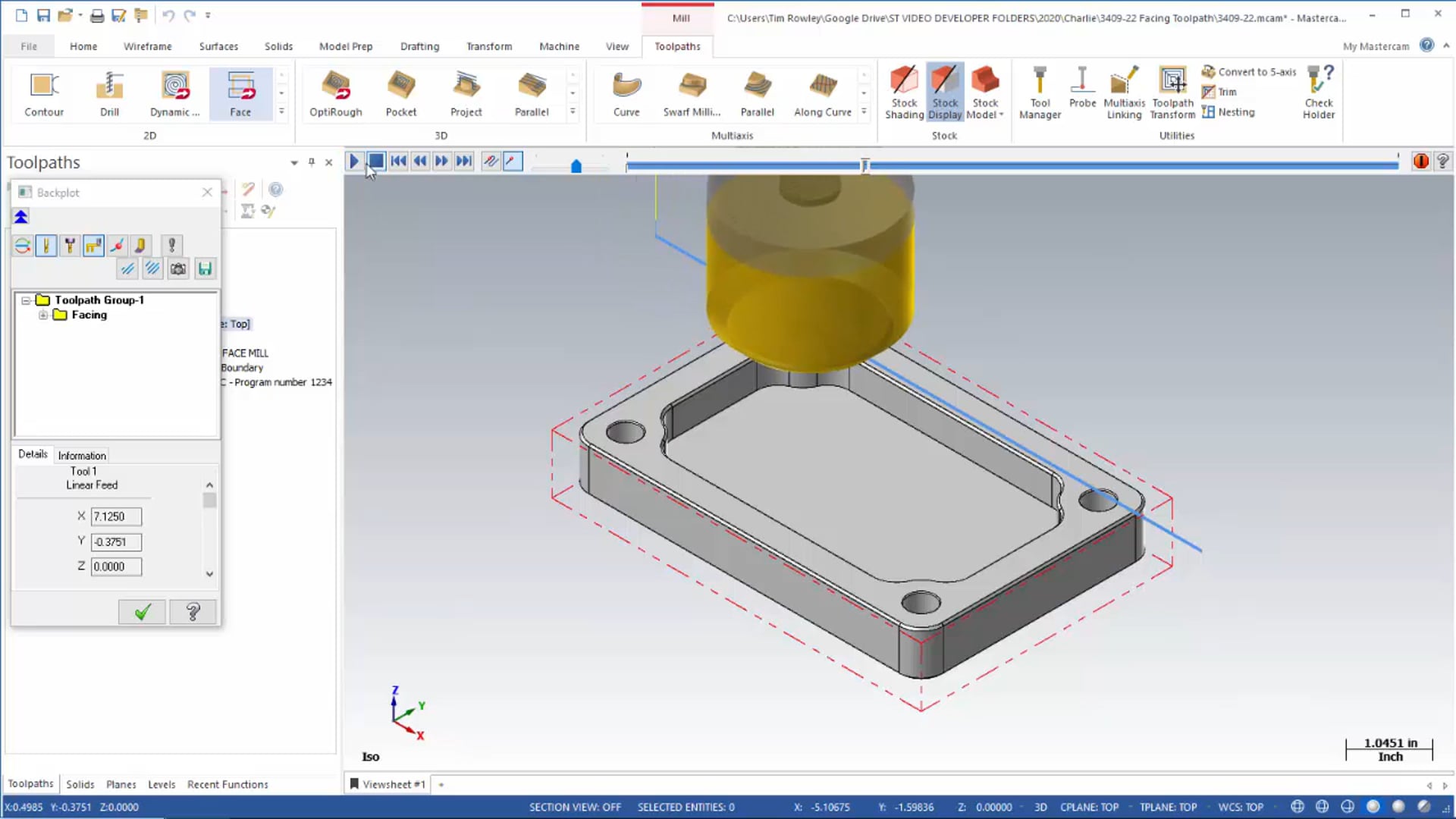This screenshot has width=1456, height=819.
Task: Open the Toolpaths panel options dropdown
Action: coord(294,162)
